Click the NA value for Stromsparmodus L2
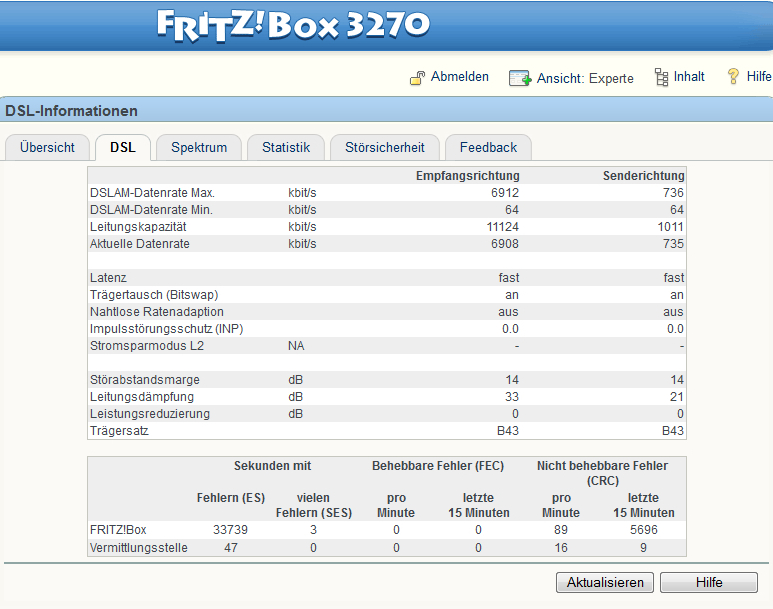Screen dimensions: 773x609 (296, 346)
